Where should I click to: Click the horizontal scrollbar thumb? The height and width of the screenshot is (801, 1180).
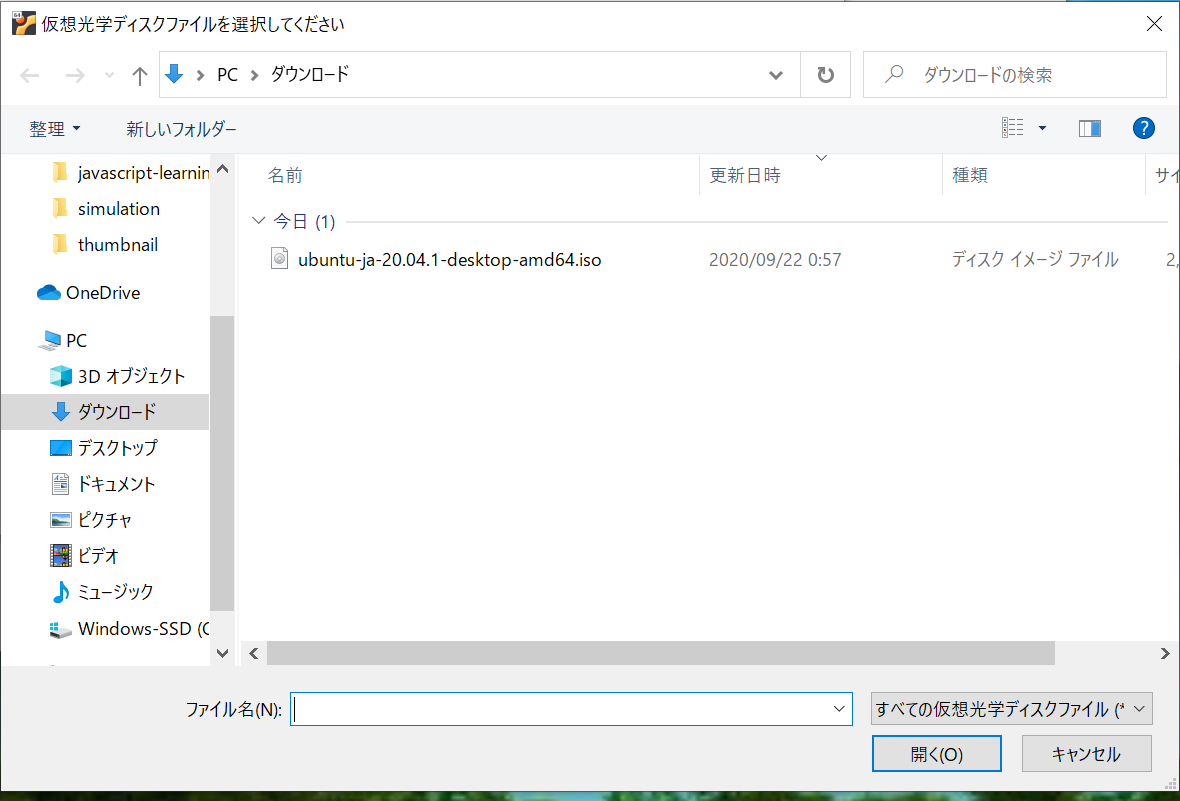point(661,653)
